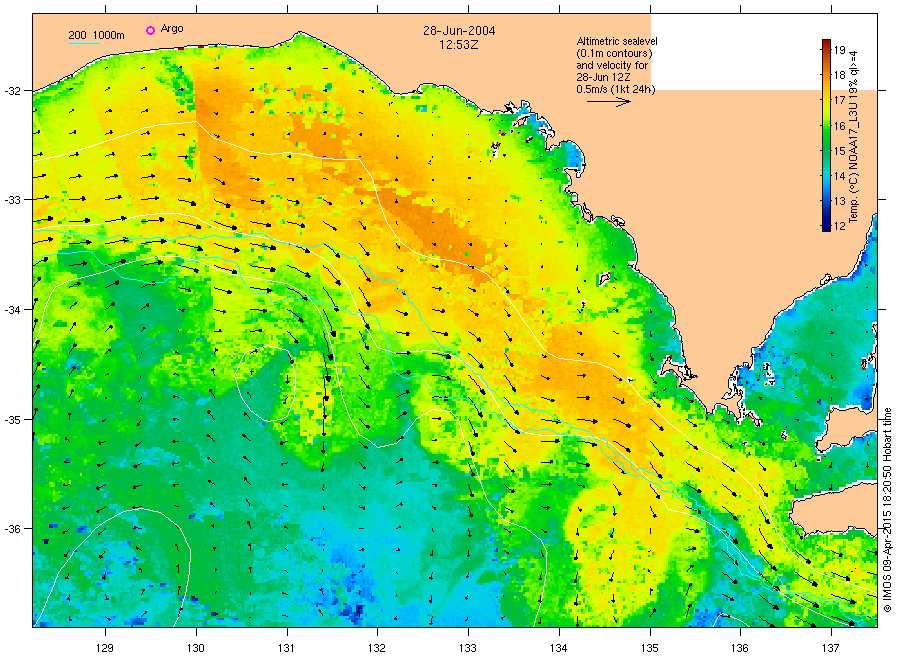
Task: Click the 'Argo' legend label
Action: [x=172, y=29]
